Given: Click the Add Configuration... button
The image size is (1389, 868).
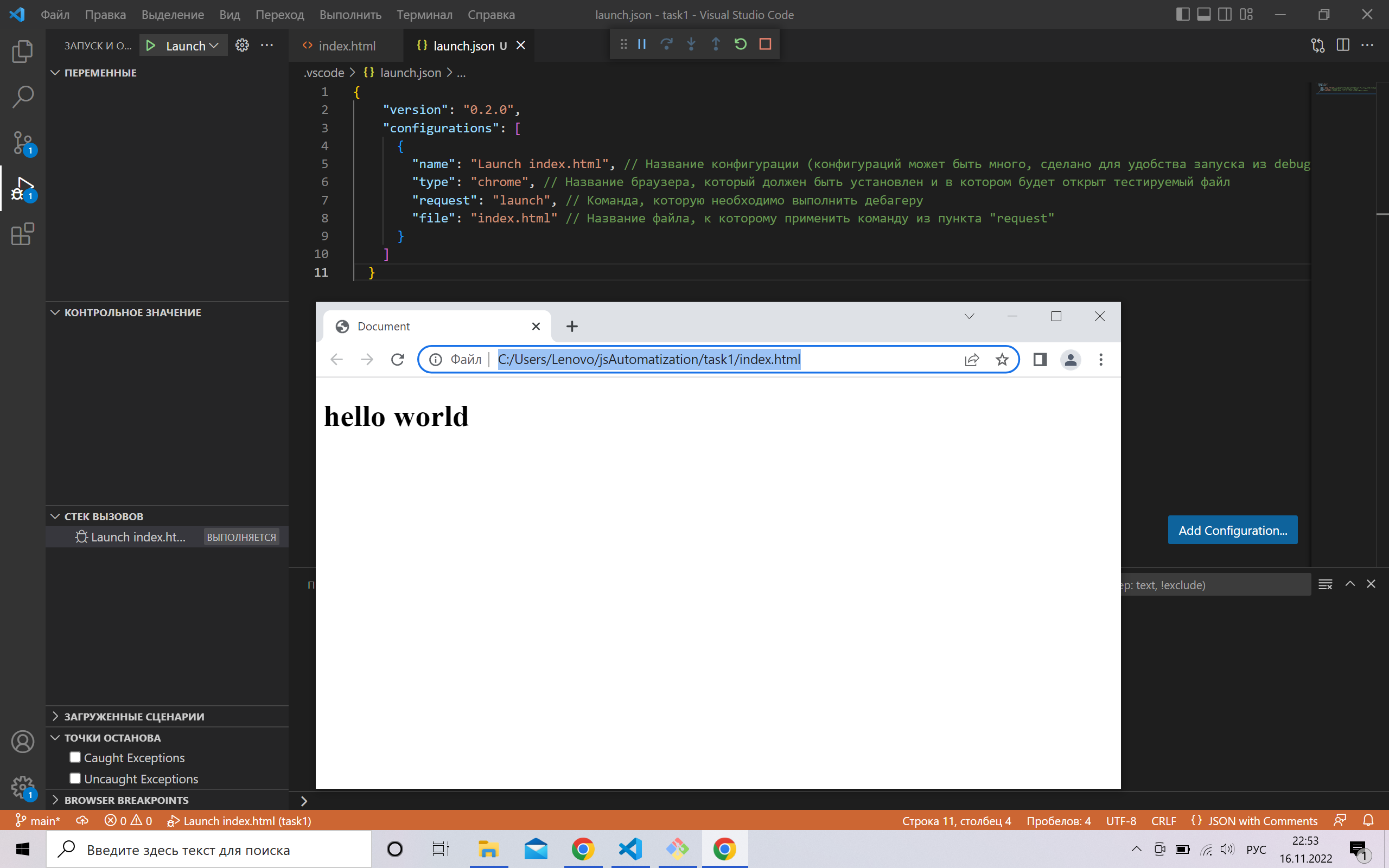Looking at the screenshot, I should click(1232, 530).
